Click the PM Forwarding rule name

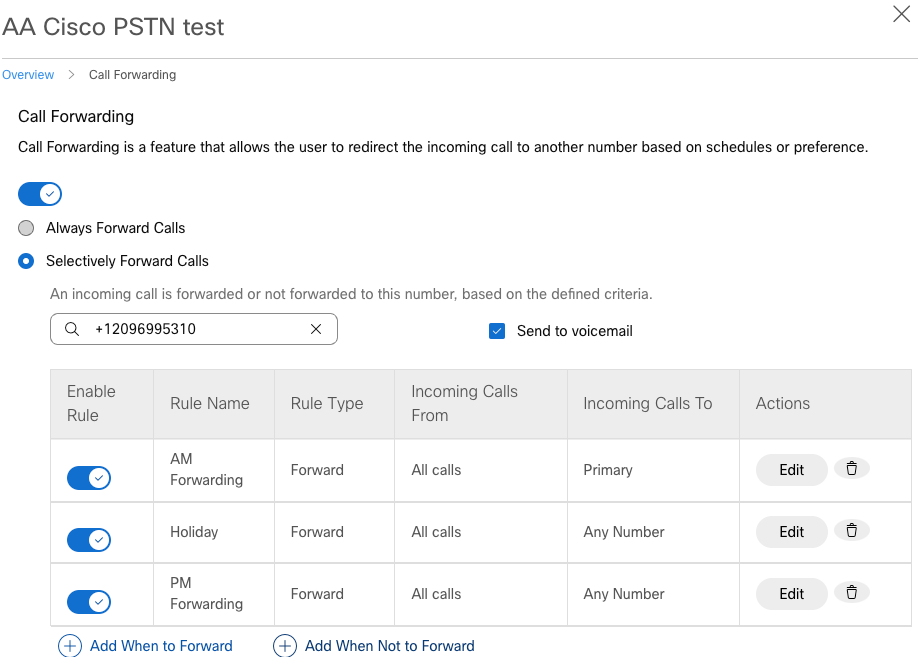[206, 594]
